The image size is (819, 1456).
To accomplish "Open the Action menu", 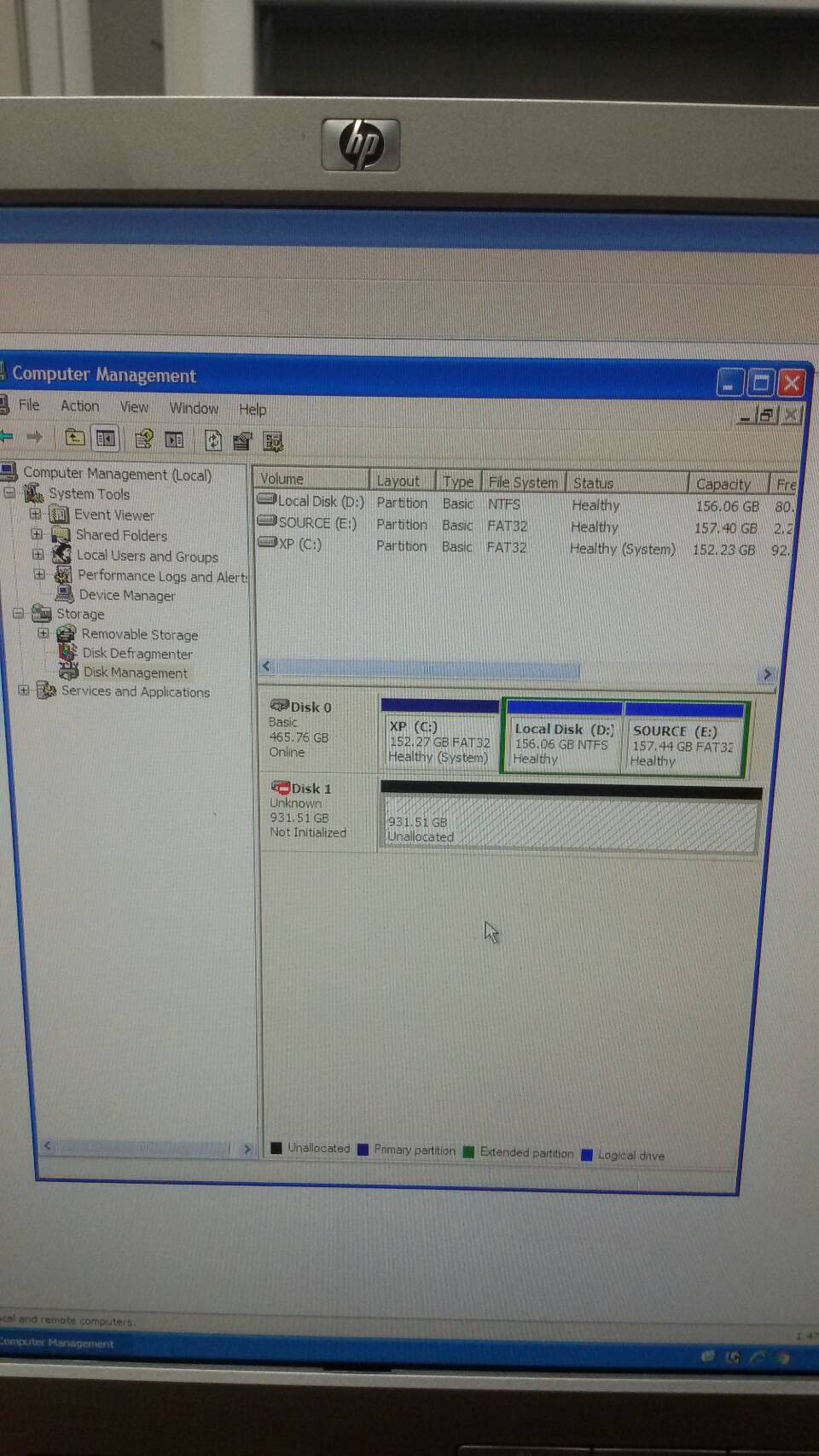I will click(x=79, y=406).
